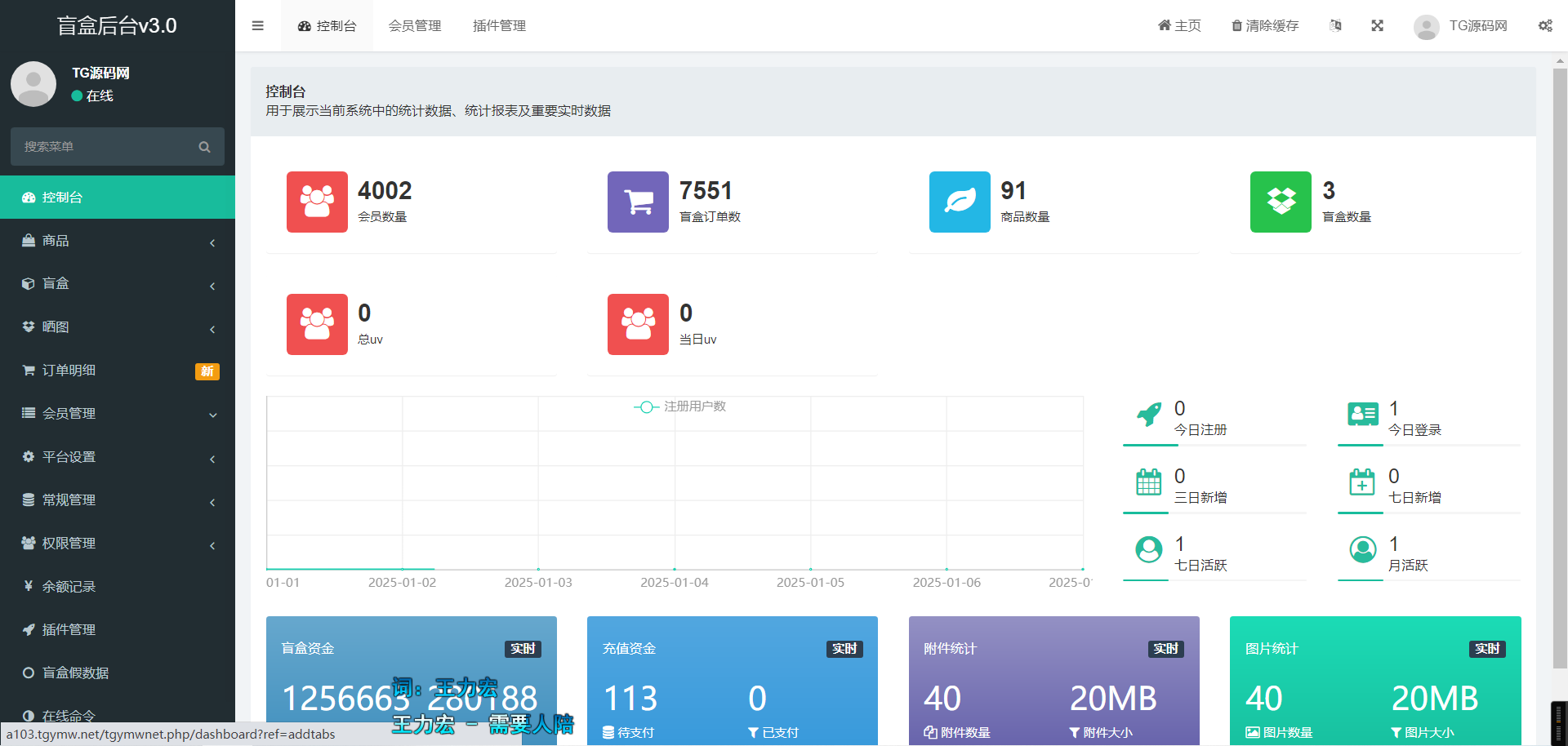1568x746 pixels.
Task: Open the settings gears icon
Action: [x=1545, y=26]
